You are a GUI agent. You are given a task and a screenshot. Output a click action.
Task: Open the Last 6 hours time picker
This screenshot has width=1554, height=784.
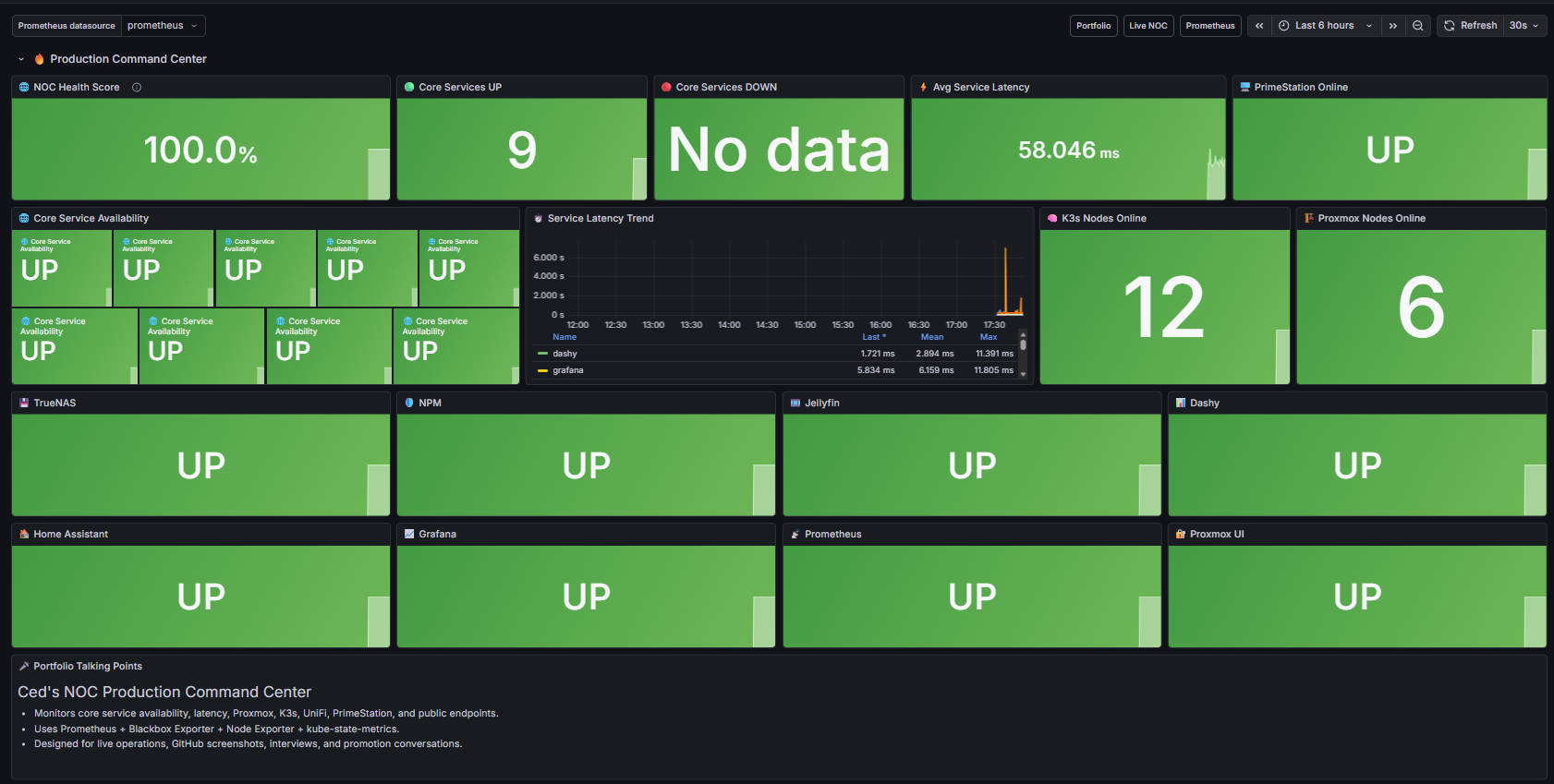[1327, 26]
